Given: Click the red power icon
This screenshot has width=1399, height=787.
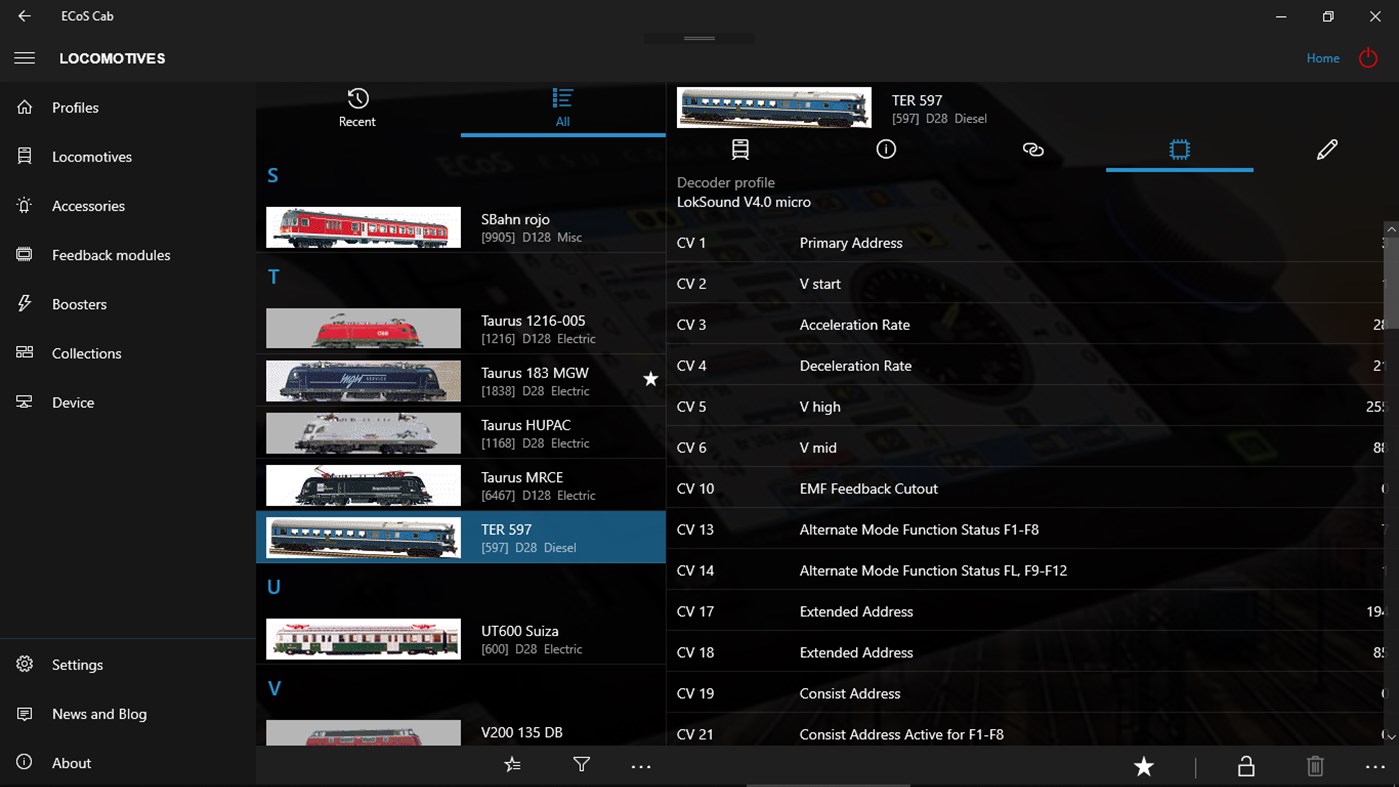Looking at the screenshot, I should [x=1368, y=58].
